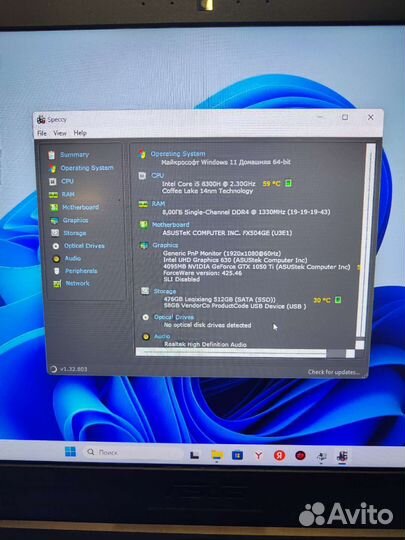
Task: Click the Audio icon in the summary pane
Action: pos(146,336)
